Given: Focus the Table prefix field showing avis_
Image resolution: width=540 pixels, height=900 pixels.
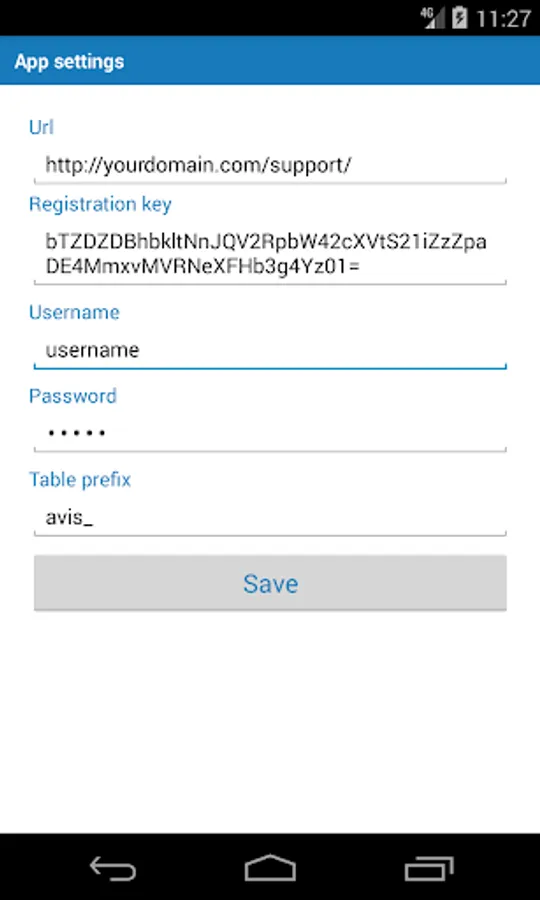Looking at the screenshot, I should pyautogui.click(x=270, y=518).
